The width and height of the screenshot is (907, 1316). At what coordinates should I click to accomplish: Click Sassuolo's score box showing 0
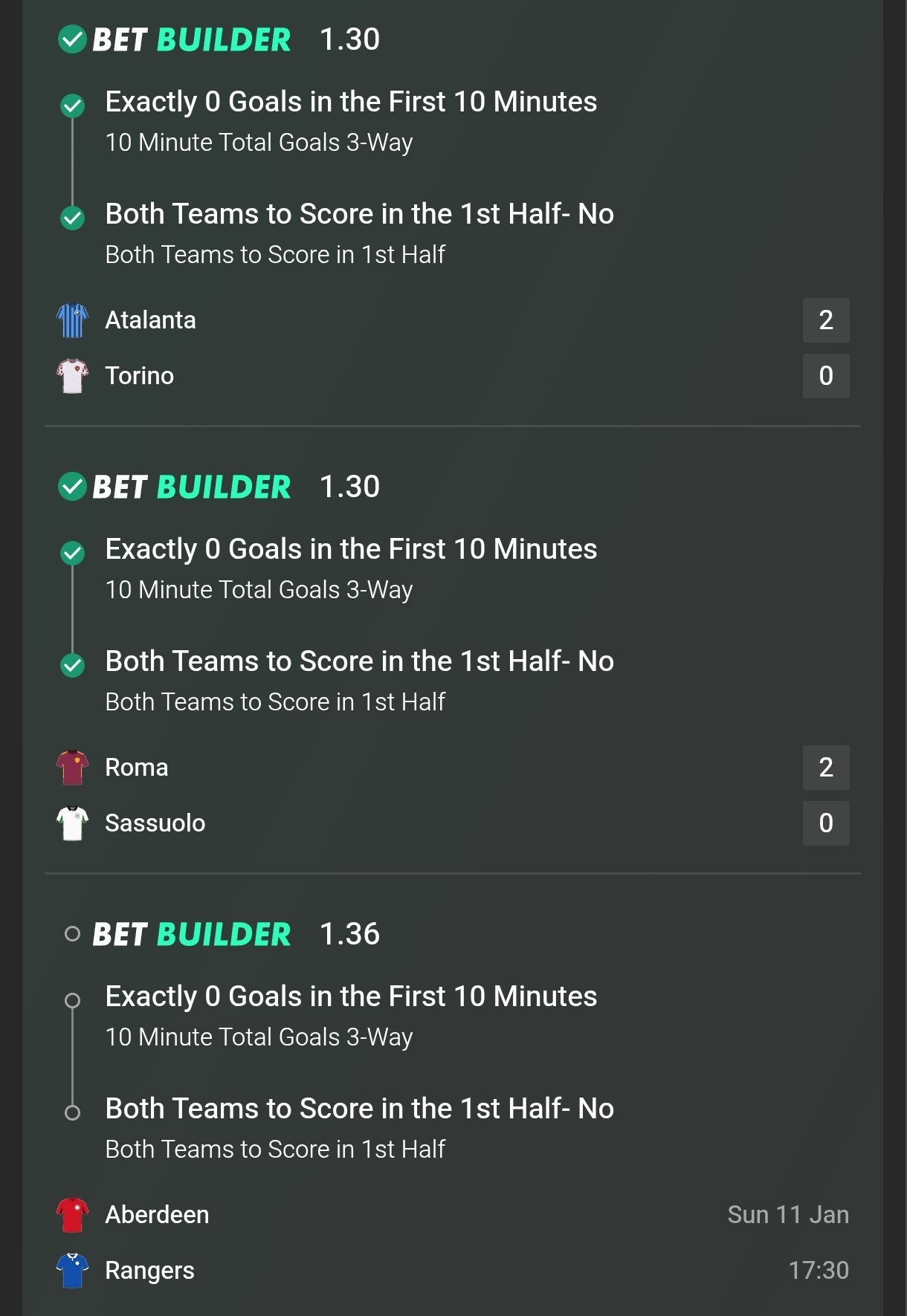coord(825,823)
